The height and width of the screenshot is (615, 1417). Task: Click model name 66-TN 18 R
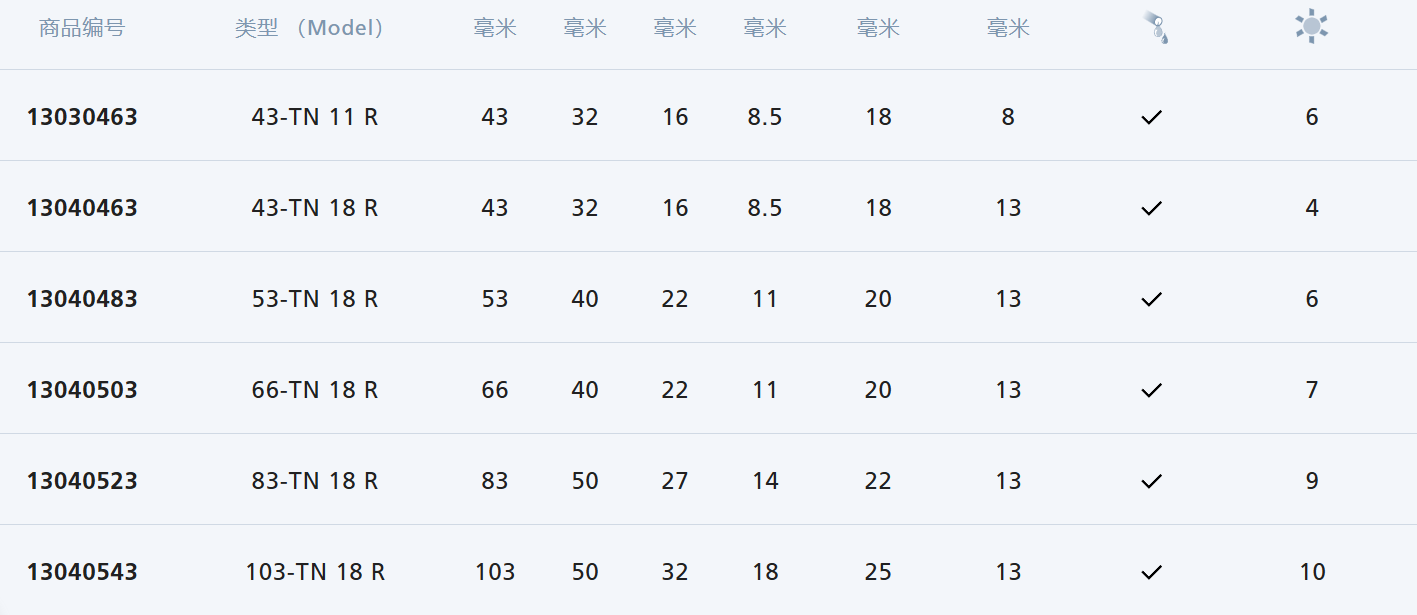point(315,391)
